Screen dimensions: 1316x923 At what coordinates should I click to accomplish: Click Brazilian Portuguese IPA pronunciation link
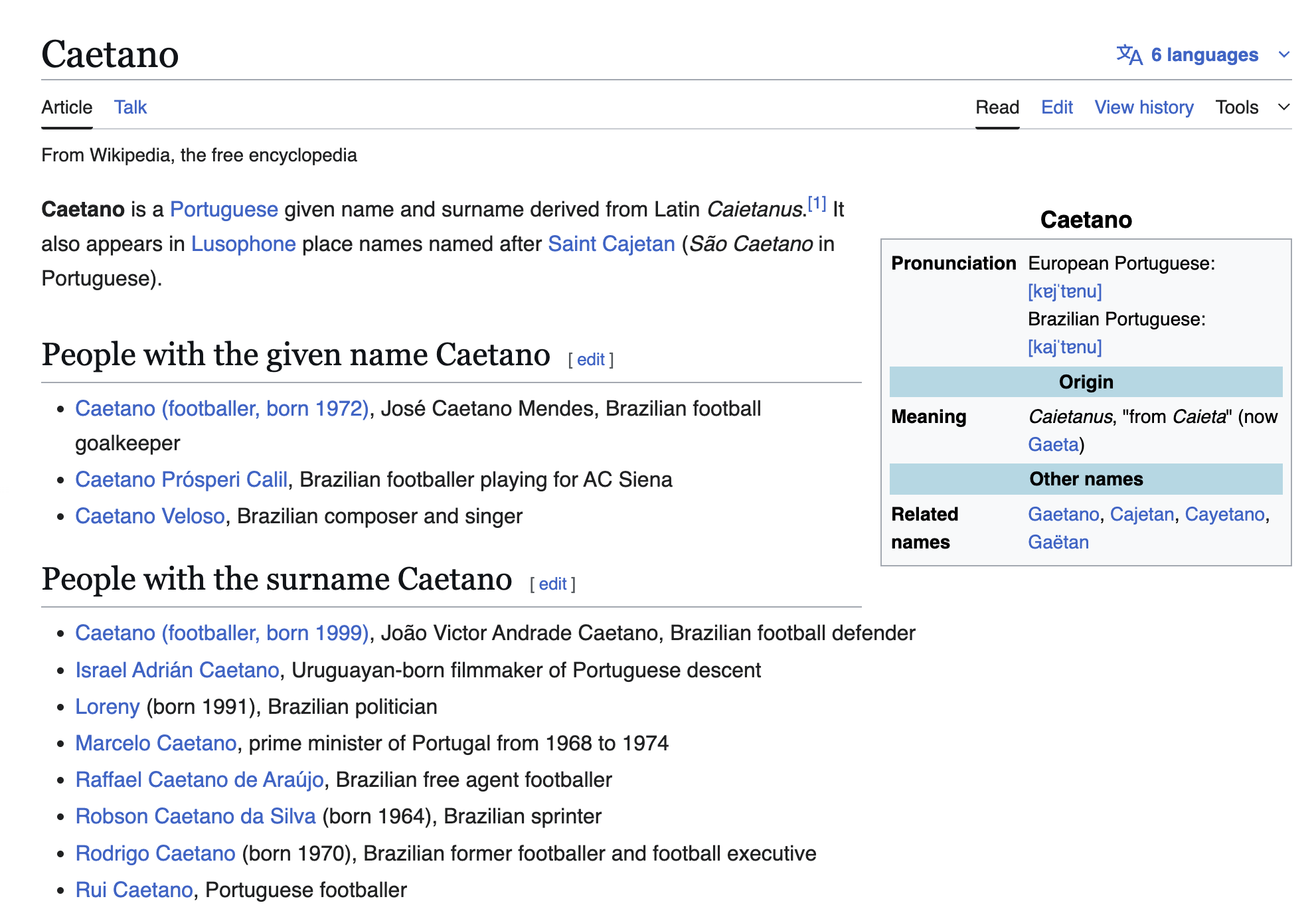click(1064, 347)
